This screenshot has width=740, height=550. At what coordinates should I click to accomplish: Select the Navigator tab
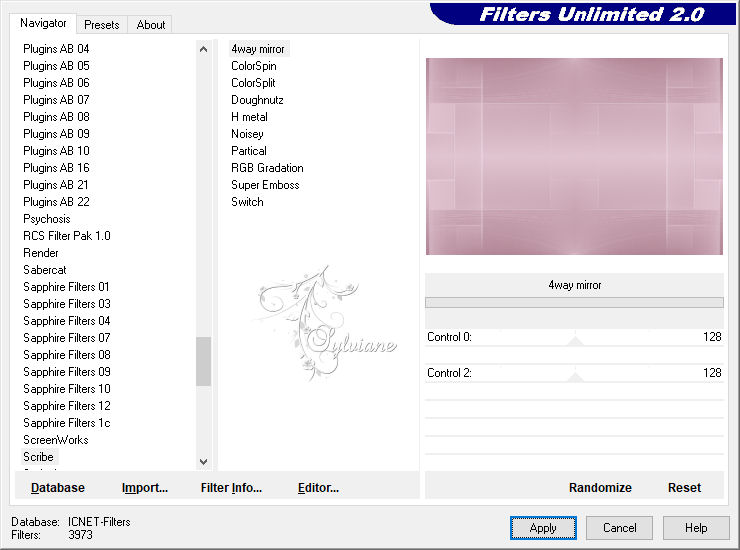click(x=43, y=23)
